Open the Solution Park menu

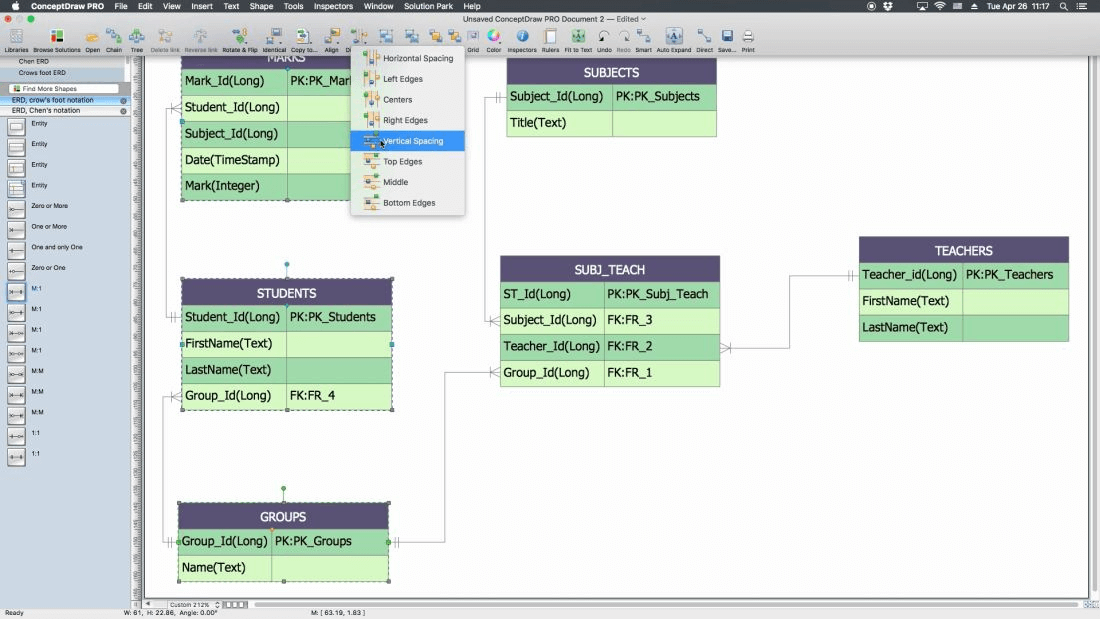click(428, 6)
